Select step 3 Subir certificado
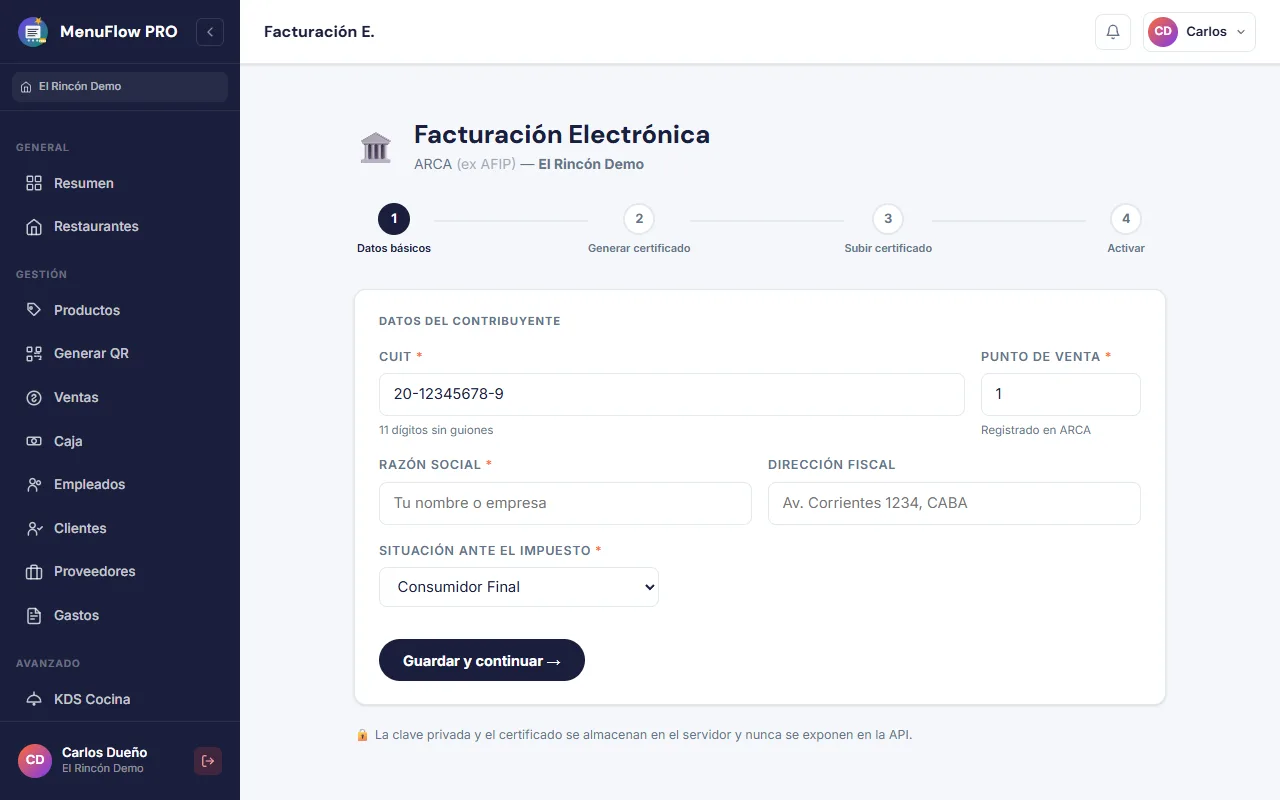The image size is (1280, 800). click(x=888, y=229)
